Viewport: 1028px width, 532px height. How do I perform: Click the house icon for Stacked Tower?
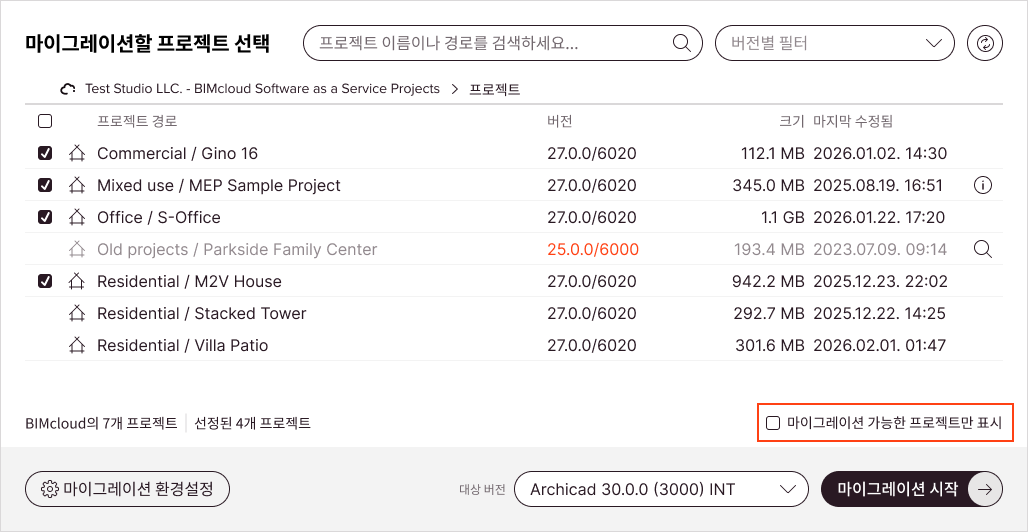click(x=77, y=314)
